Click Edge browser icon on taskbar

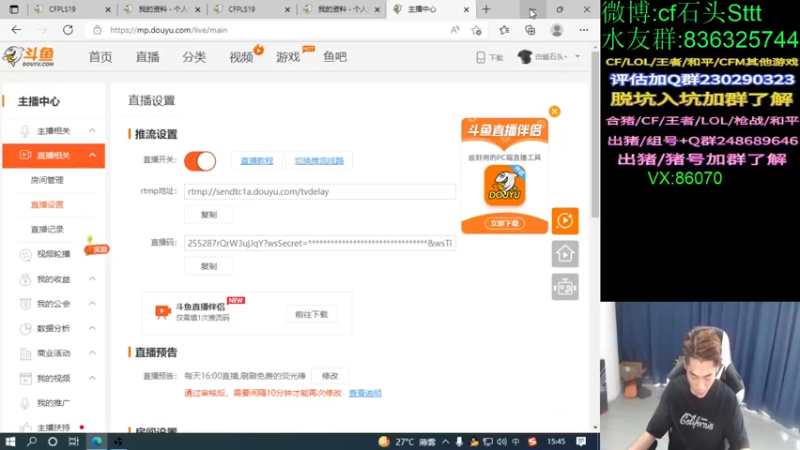point(96,441)
